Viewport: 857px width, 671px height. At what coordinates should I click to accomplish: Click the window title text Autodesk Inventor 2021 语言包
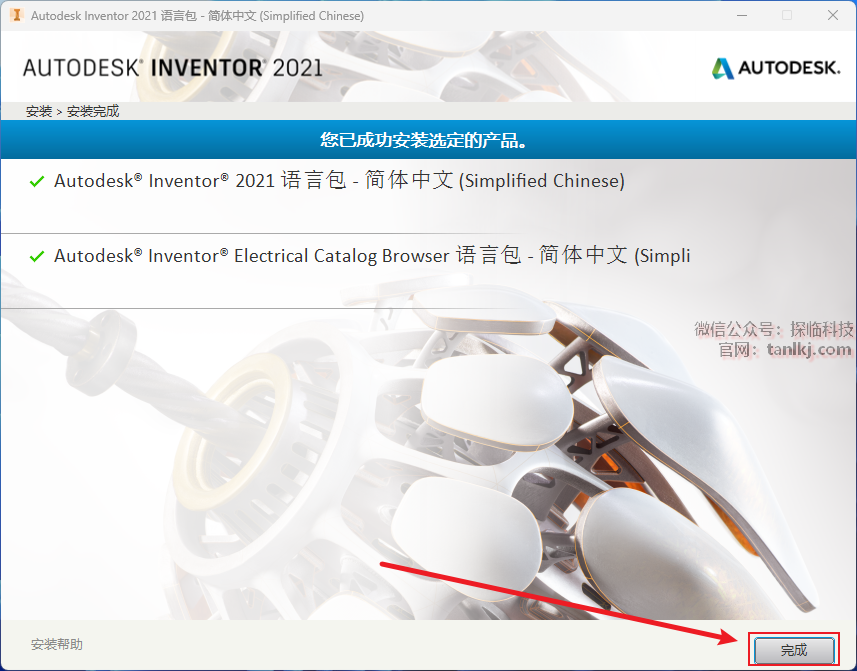coord(197,16)
